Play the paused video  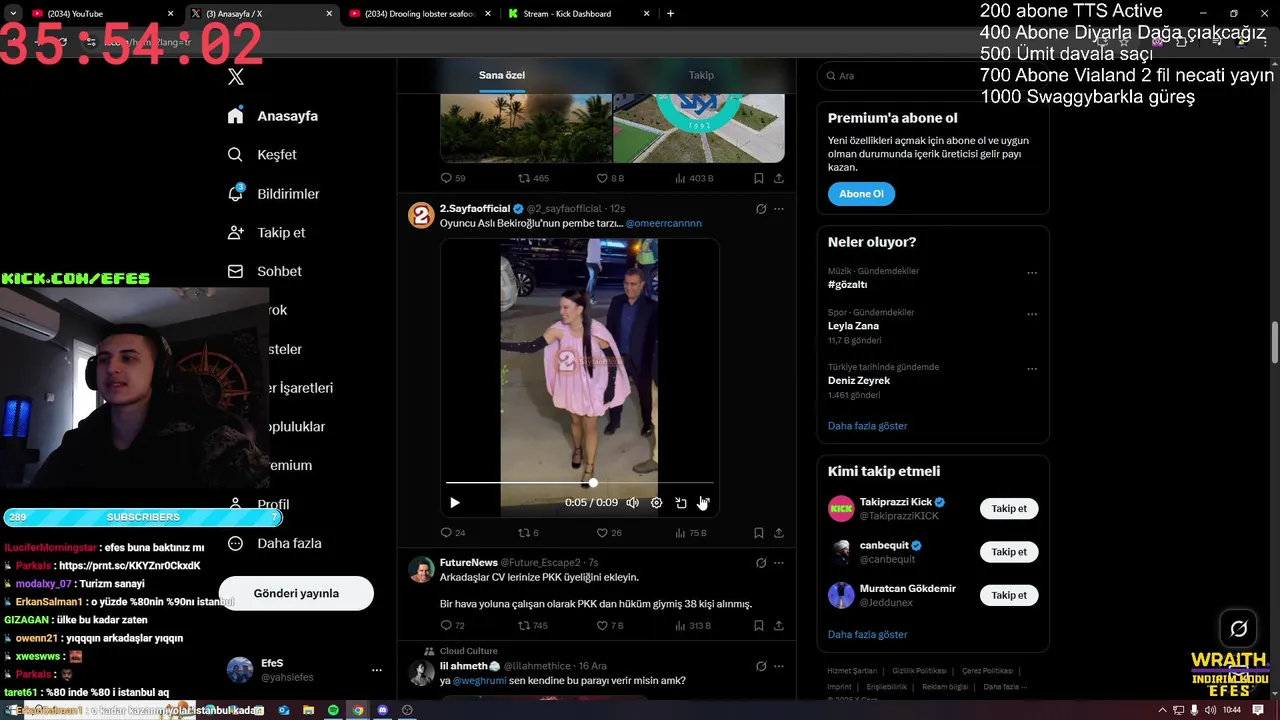[455, 503]
